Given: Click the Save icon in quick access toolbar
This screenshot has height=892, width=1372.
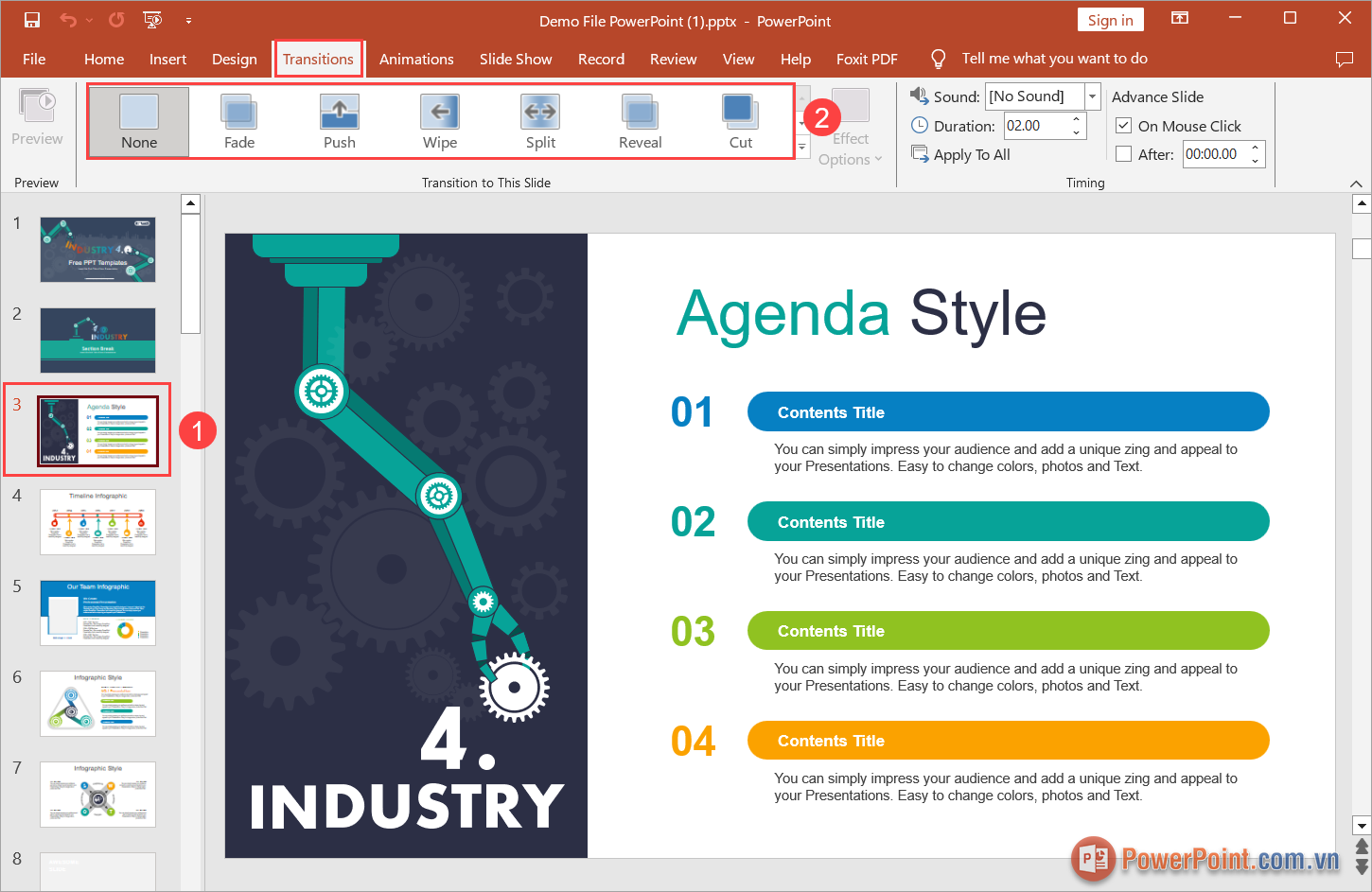Looking at the screenshot, I should pos(32,20).
